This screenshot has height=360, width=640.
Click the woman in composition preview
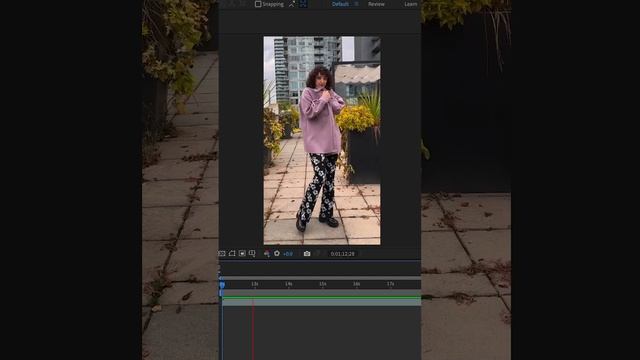click(x=320, y=149)
